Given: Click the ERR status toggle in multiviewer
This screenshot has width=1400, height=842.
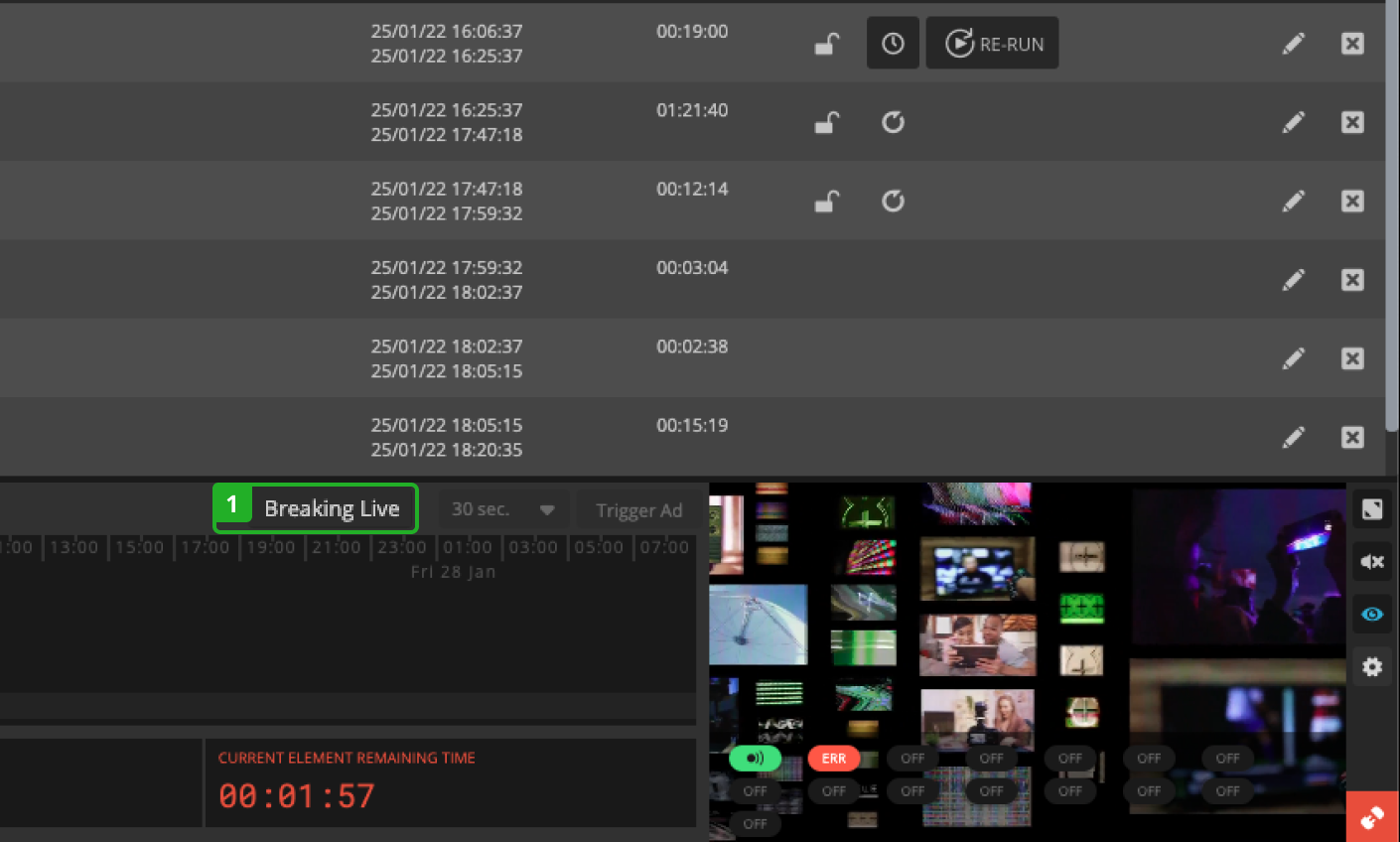Looking at the screenshot, I should click(x=834, y=758).
